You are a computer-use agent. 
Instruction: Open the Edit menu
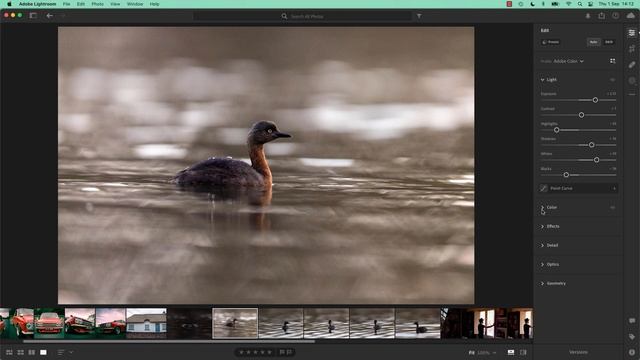pos(81,4)
